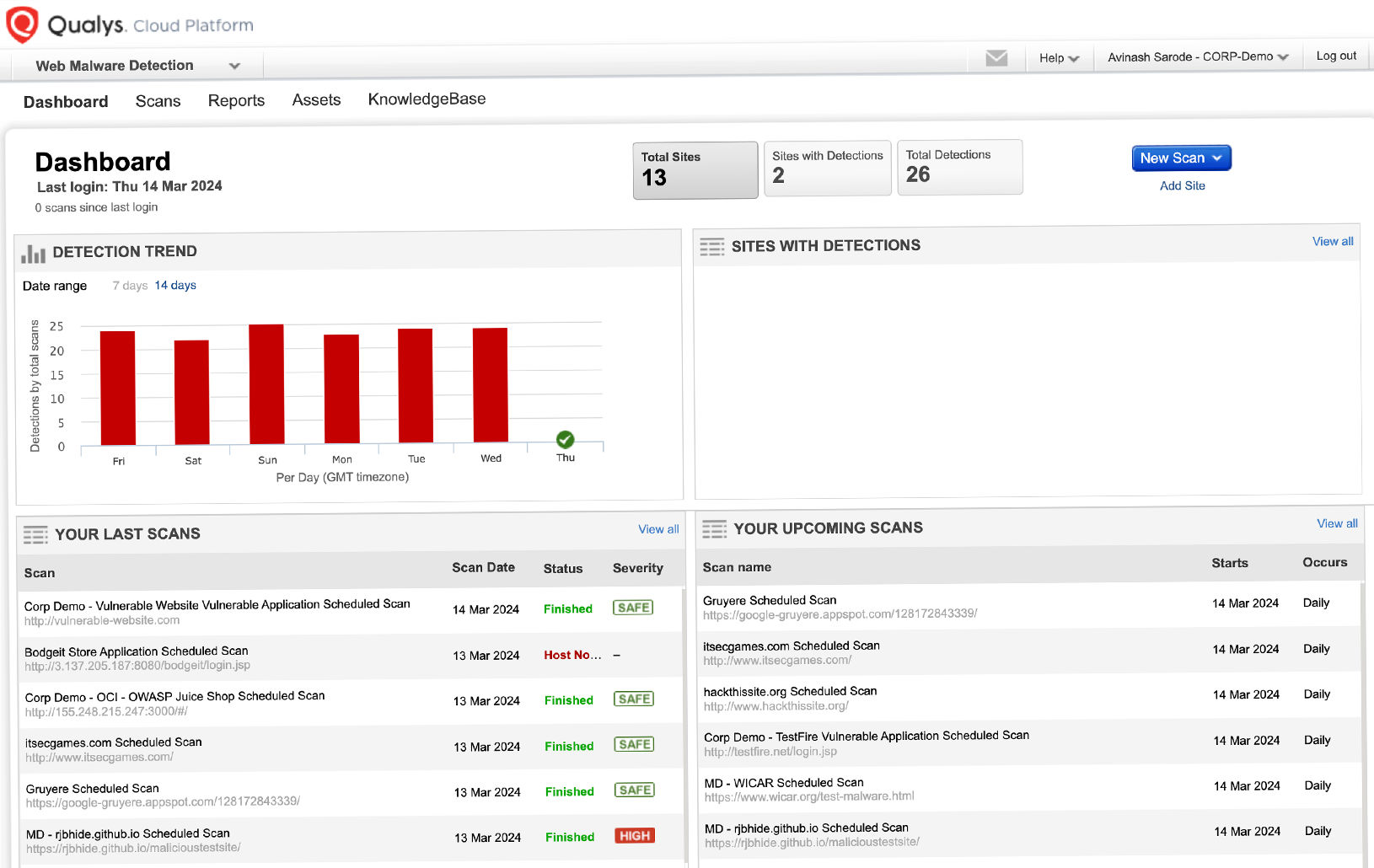This screenshot has height=868, width=1374.
Task: Click Log out
Action: (1336, 56)
